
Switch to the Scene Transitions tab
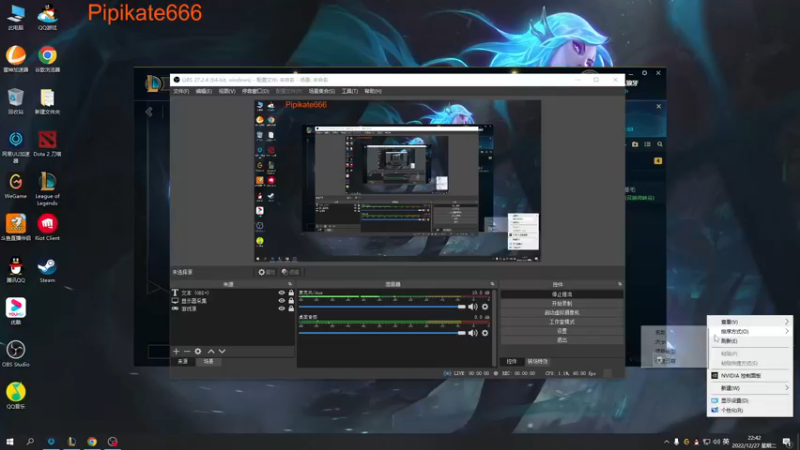[537, 361]
